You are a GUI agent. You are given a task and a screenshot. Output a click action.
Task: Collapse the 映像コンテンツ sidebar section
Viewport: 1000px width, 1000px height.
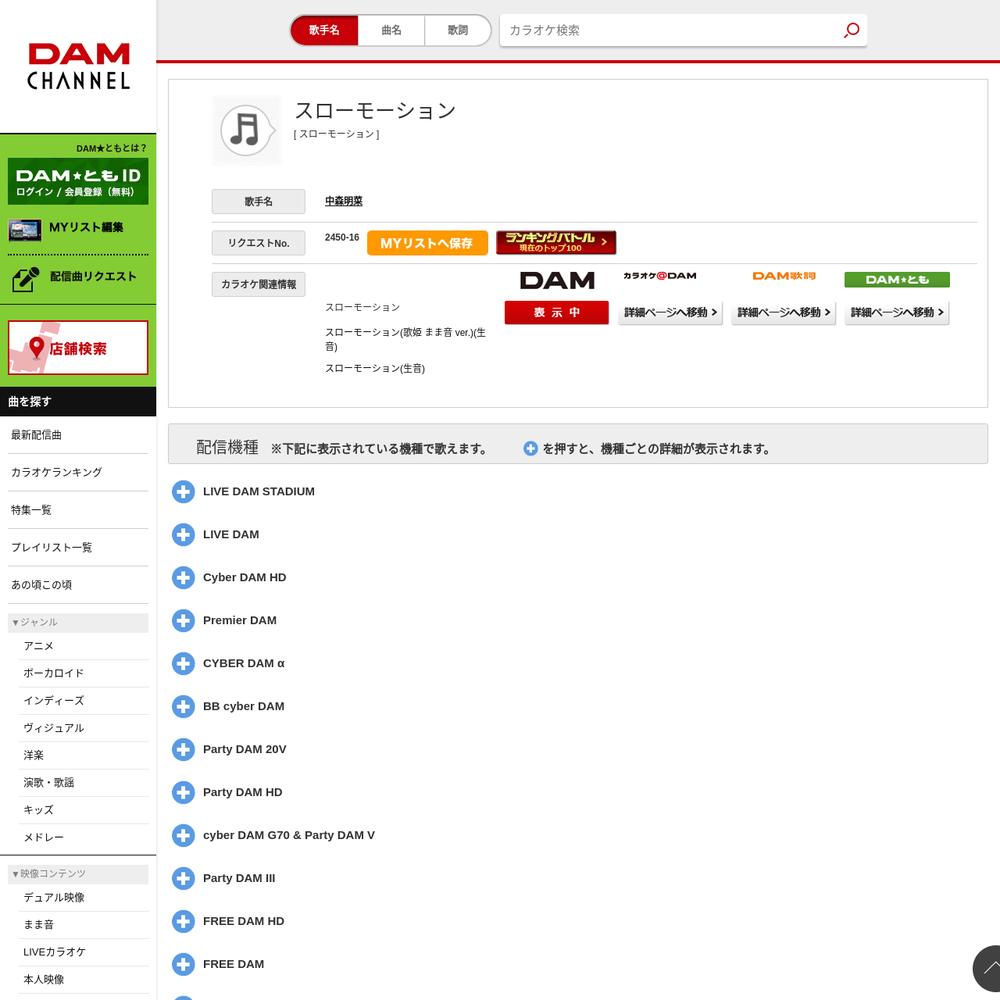pyautogui.click(x=78, y=874)
